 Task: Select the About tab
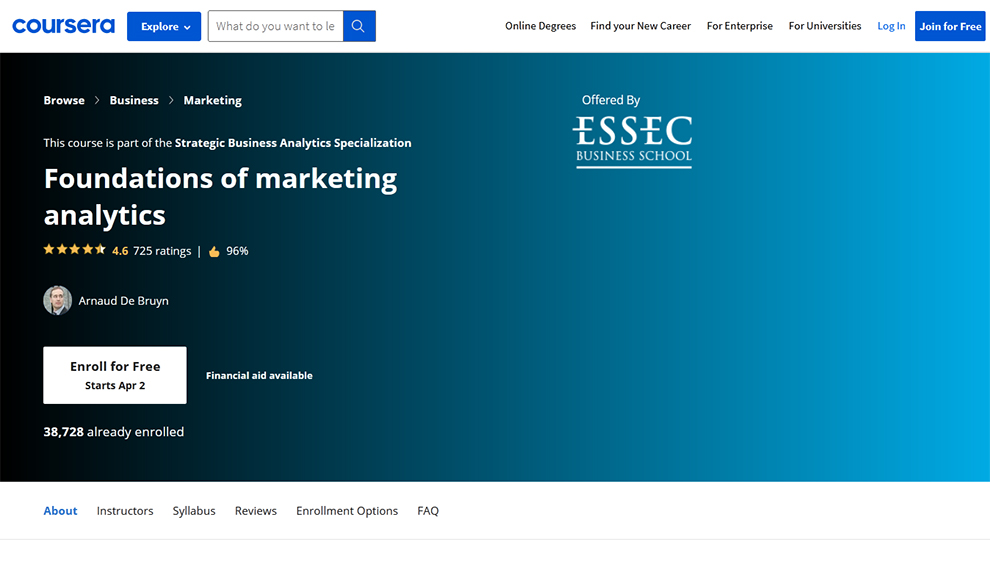tap(60, 510)
